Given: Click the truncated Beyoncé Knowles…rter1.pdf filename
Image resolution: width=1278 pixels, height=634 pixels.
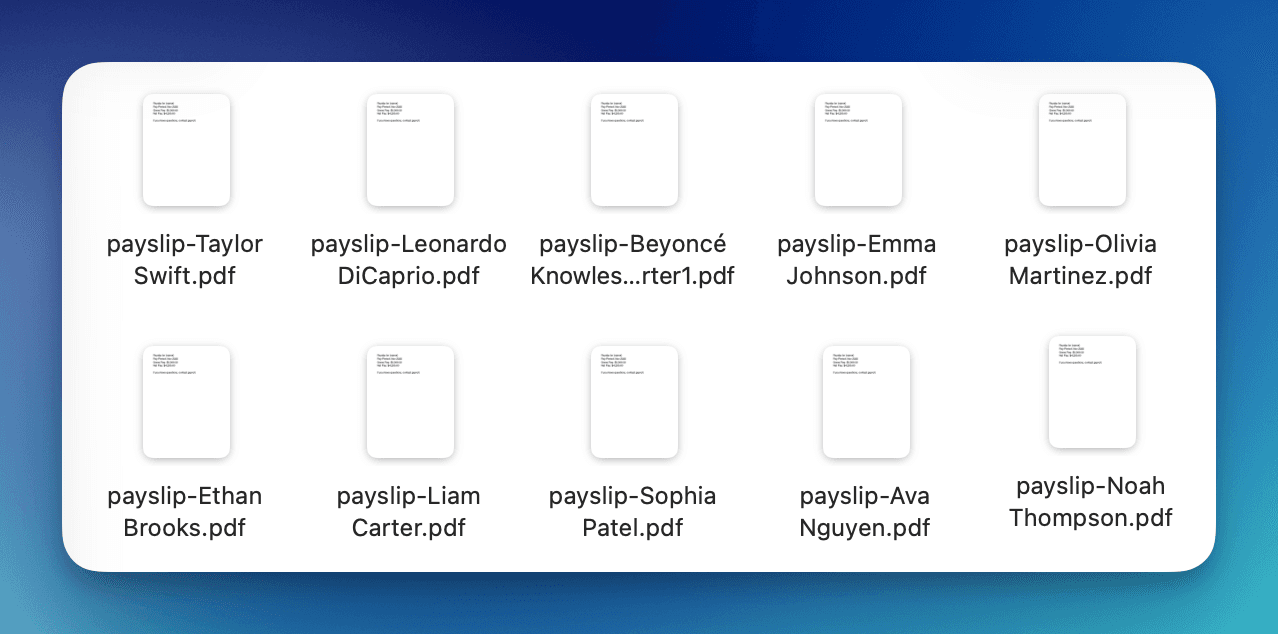Looking at the screenshot, I should click(x=633, y=260).
